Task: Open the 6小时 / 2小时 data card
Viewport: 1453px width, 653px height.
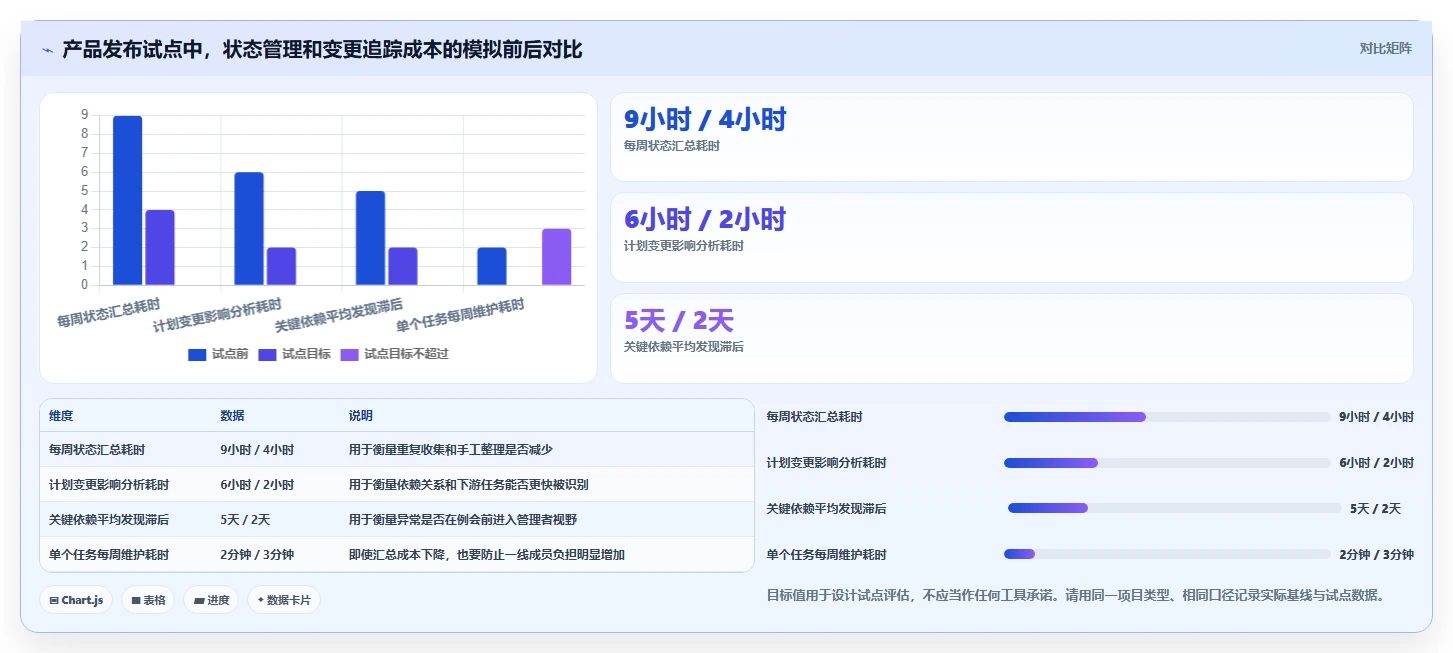Action: (1011, 237)
